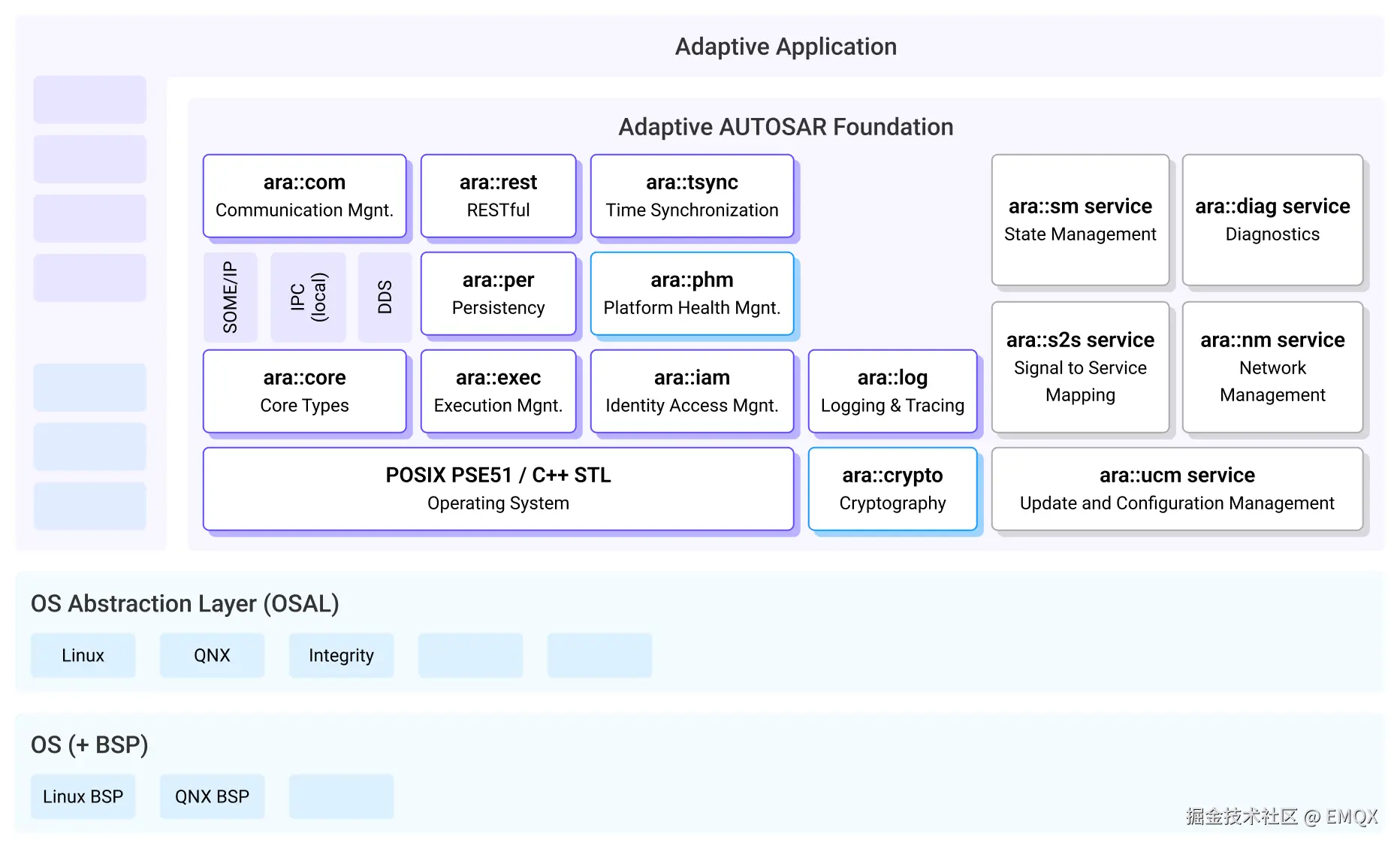The height and width of the screenshot is (849, 1400).
Task: Select the ara::com Communication Mgnt. block
Action: click(x=304, y=196)
